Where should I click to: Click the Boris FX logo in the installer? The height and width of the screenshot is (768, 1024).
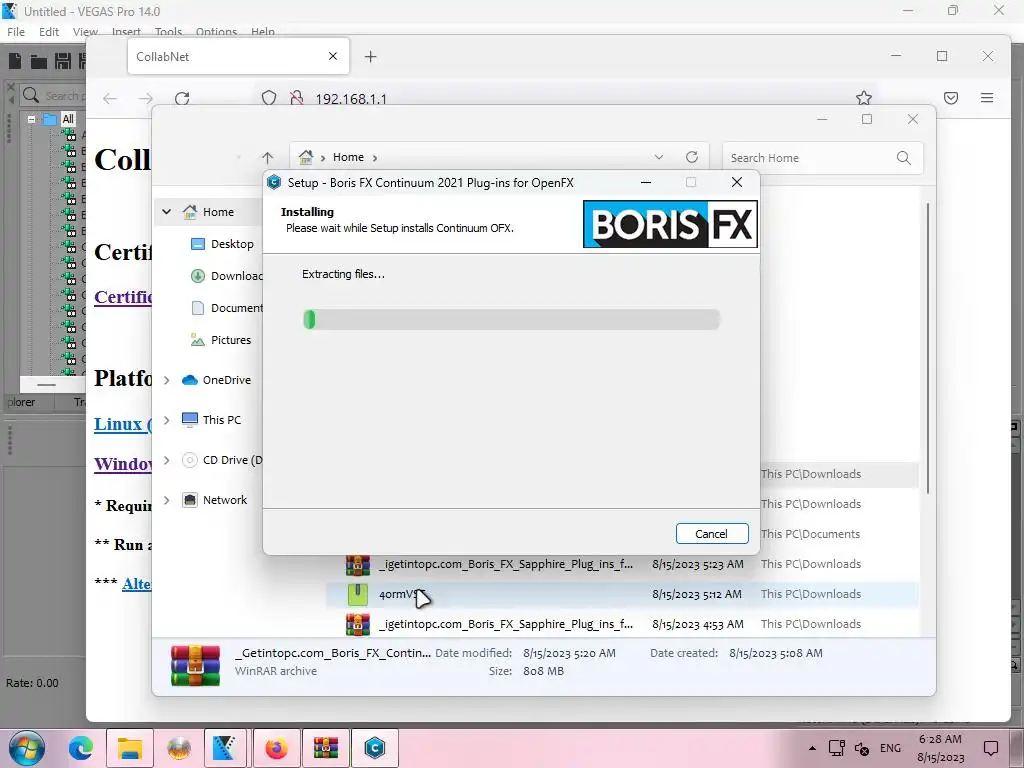[x=670, y=224]
